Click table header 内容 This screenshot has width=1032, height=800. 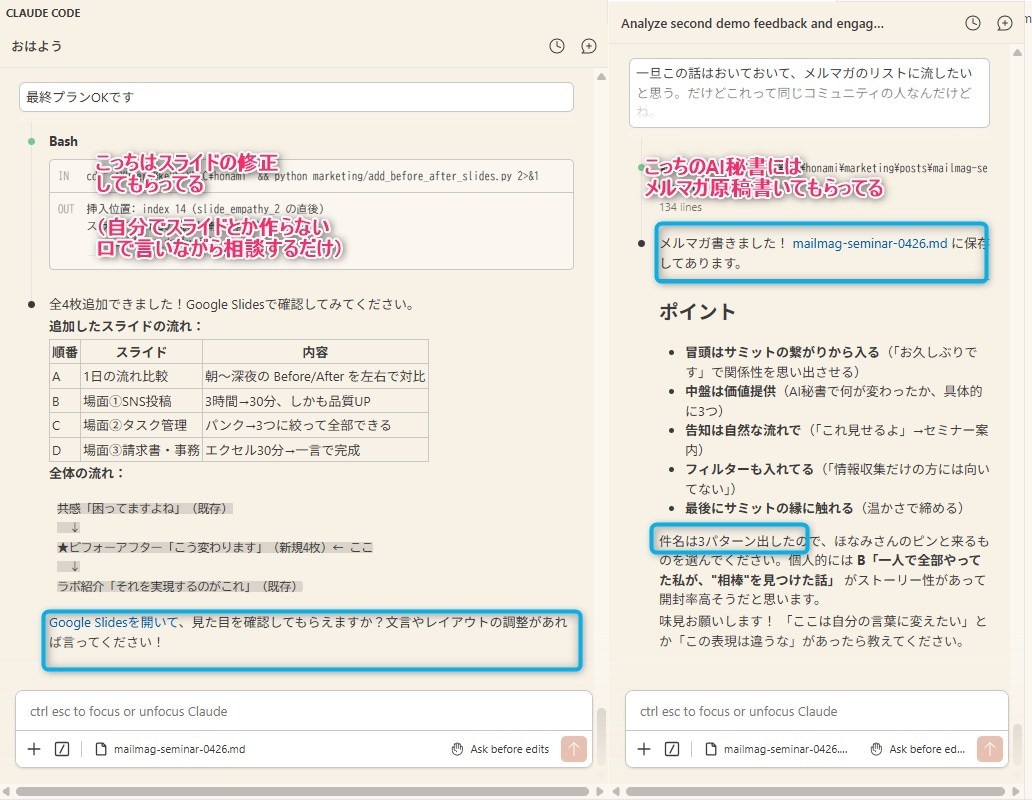point(315,352)
